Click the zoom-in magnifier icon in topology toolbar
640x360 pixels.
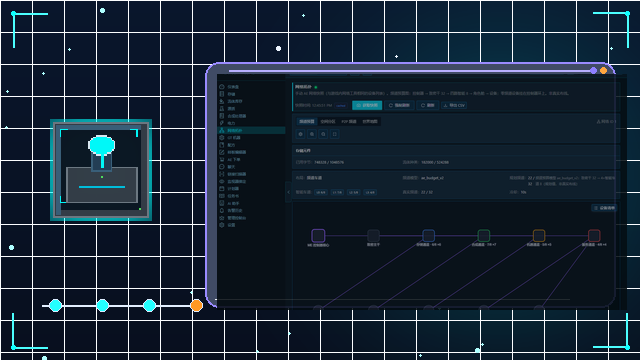click(x=312, y=134)
